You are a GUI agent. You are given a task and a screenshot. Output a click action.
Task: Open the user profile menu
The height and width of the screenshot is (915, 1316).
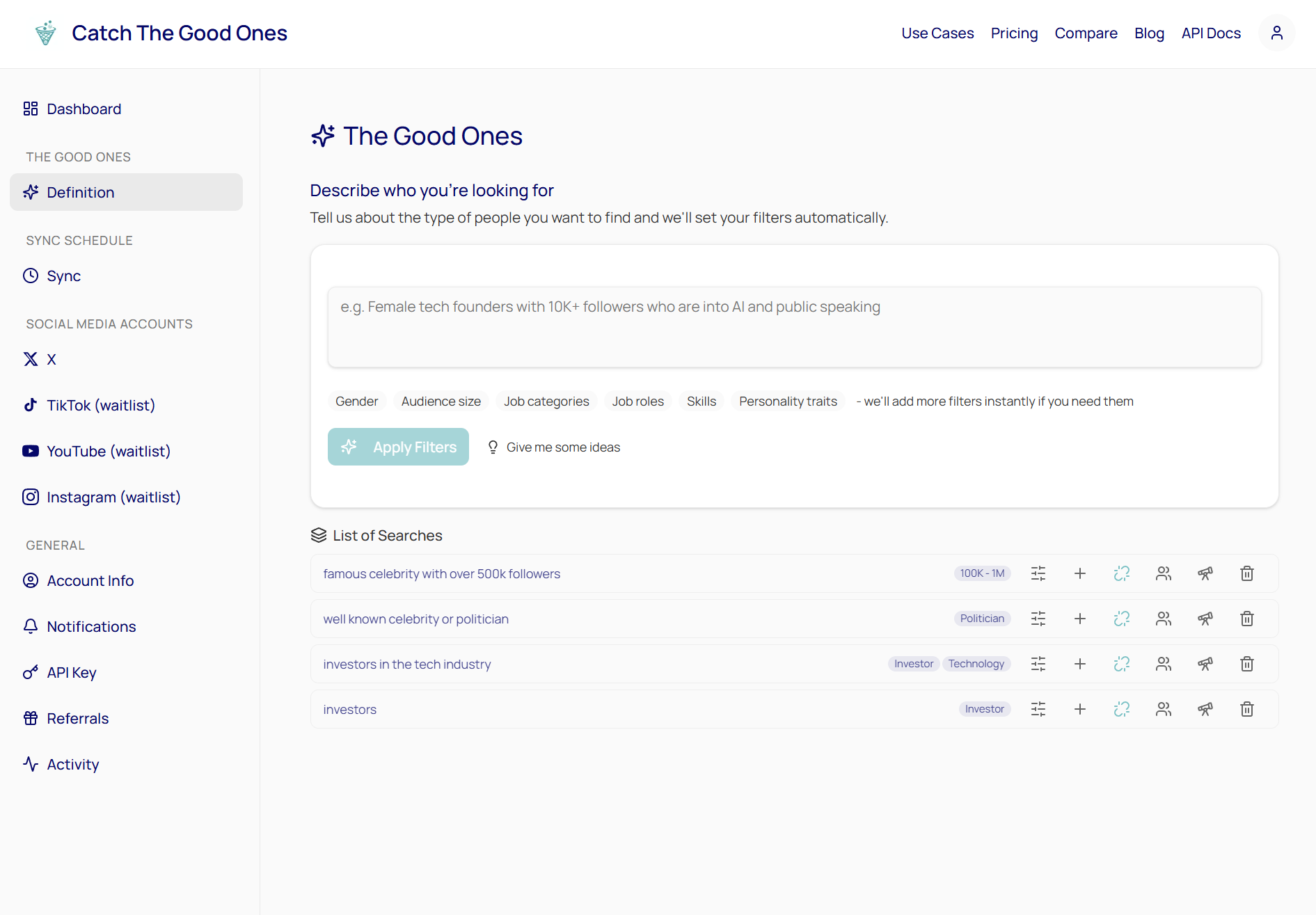coord(1276,33)
